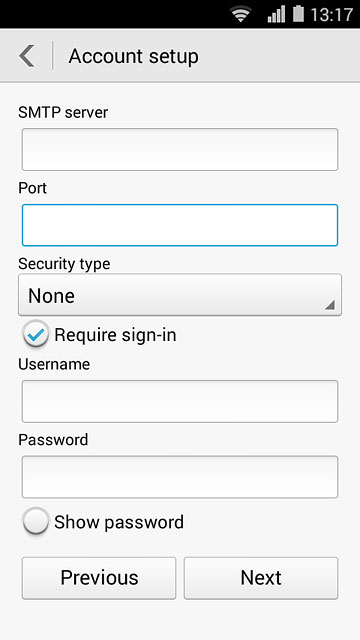Tap the Account setup header title
The image size is (360, 640).
tap(133, 56)
